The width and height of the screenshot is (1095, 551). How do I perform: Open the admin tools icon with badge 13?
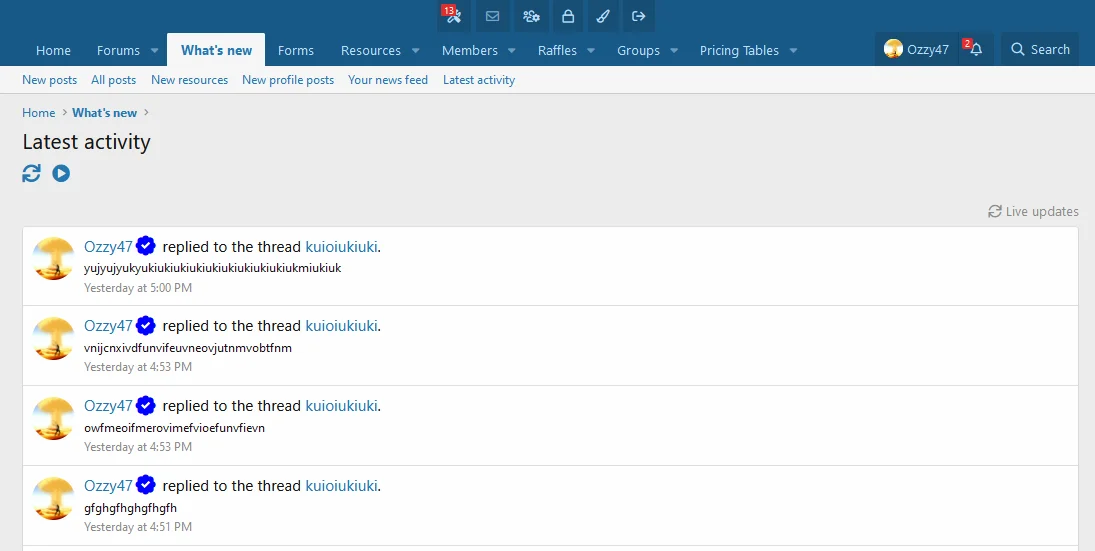point(453,16)
